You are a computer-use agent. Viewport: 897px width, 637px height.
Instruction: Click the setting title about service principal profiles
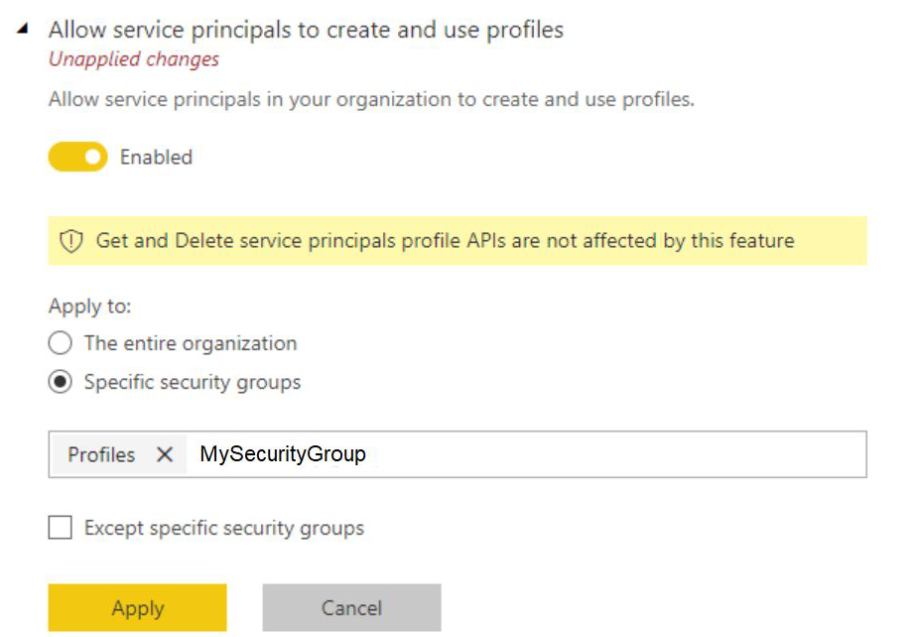[305, 30]
